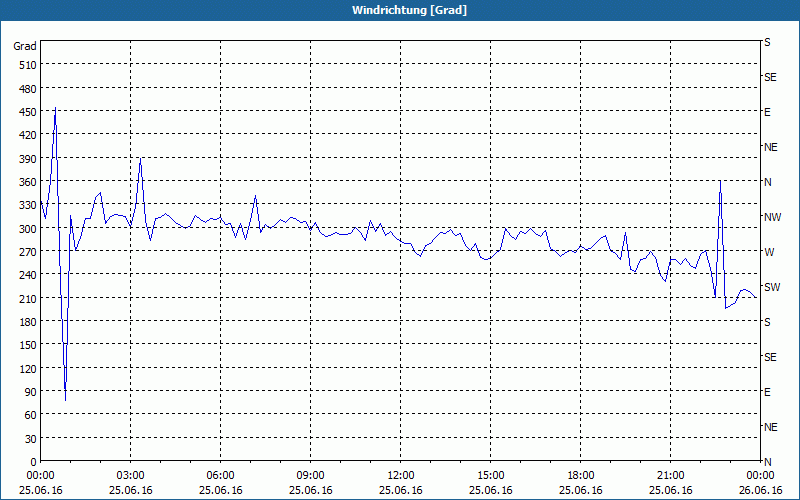
Task: Click the 480 value on the degree axis
Action: [29, 89]
